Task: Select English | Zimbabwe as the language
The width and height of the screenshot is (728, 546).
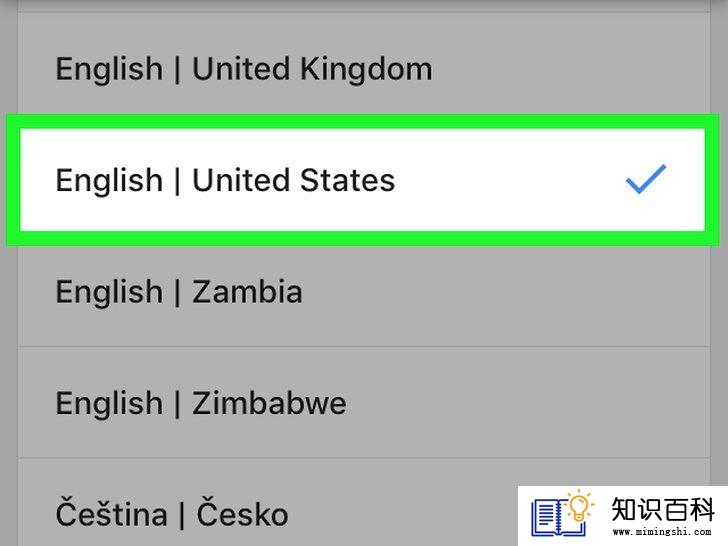Action: point(364,403)
